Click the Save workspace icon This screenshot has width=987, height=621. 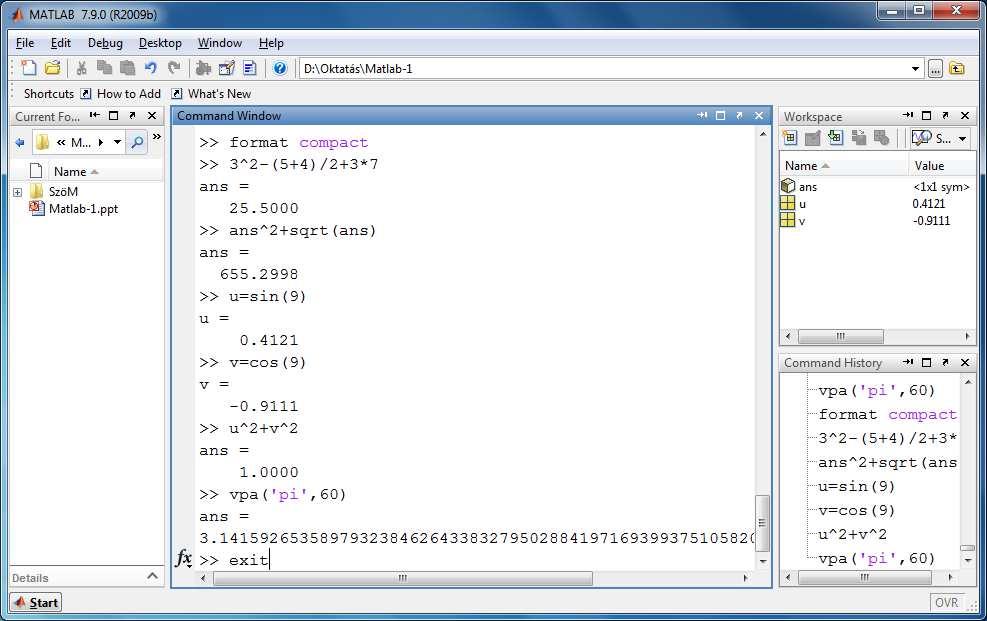[x=859, y=138]
